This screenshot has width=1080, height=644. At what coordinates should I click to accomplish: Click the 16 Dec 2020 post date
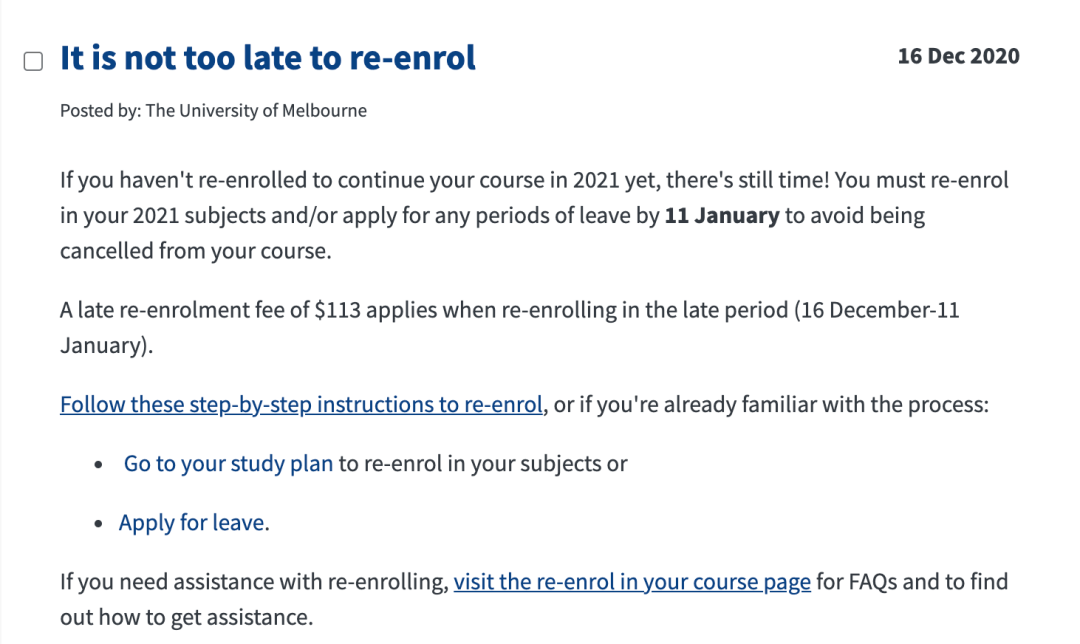[x=958, y=56]
